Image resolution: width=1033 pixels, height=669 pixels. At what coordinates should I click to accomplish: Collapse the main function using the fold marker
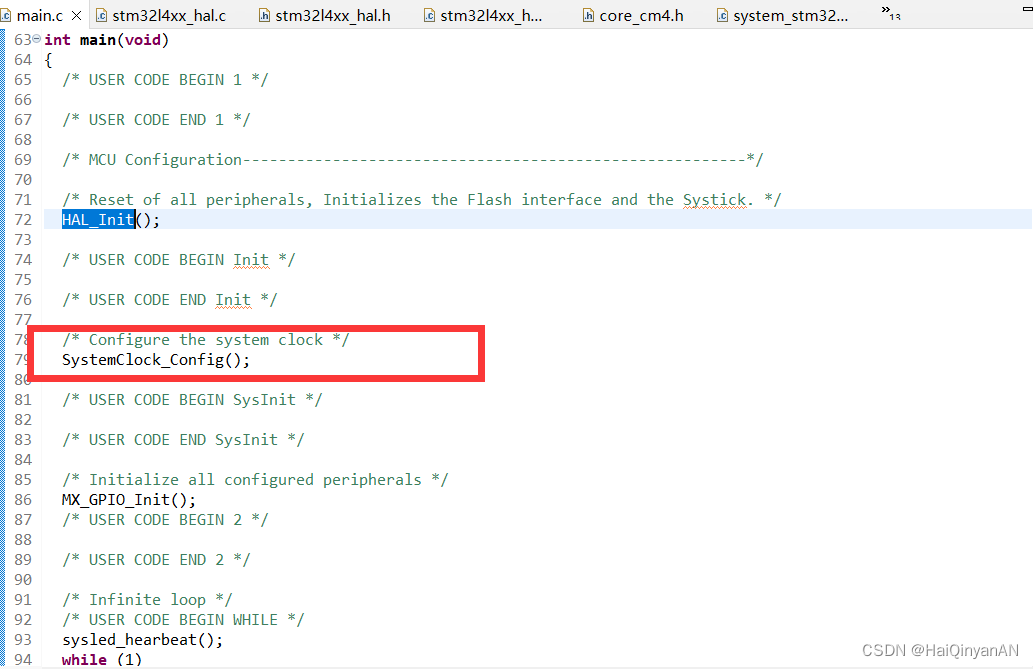(36, 39)
